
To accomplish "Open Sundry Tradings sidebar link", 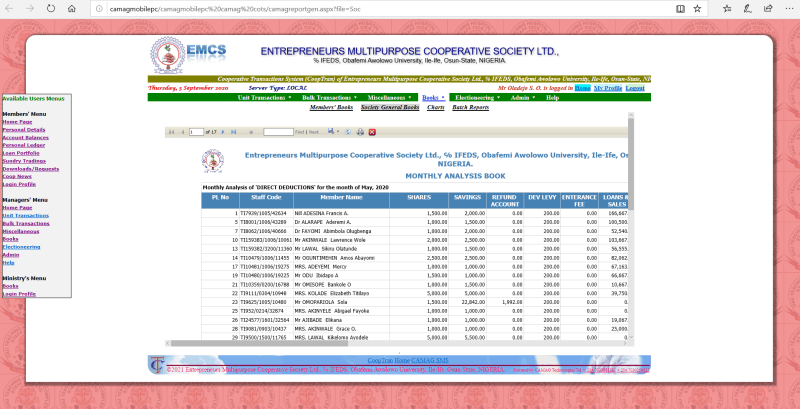I will click(24, 161).
